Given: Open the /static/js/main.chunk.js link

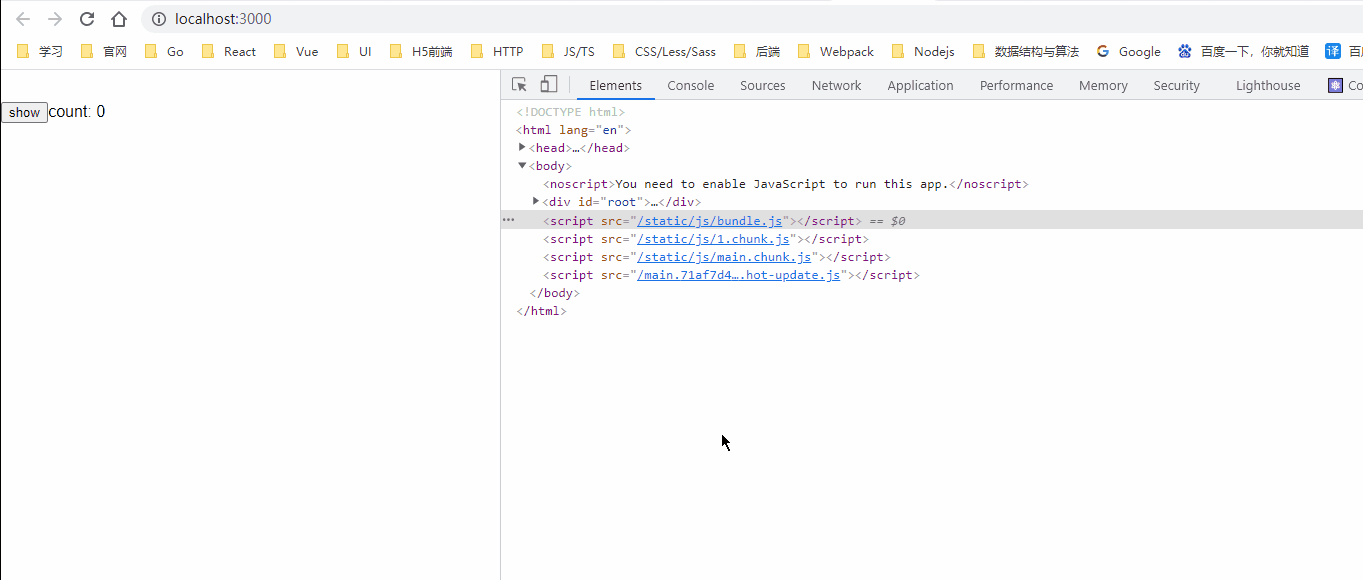Looking at the screenshot, I should click(724, 257).
